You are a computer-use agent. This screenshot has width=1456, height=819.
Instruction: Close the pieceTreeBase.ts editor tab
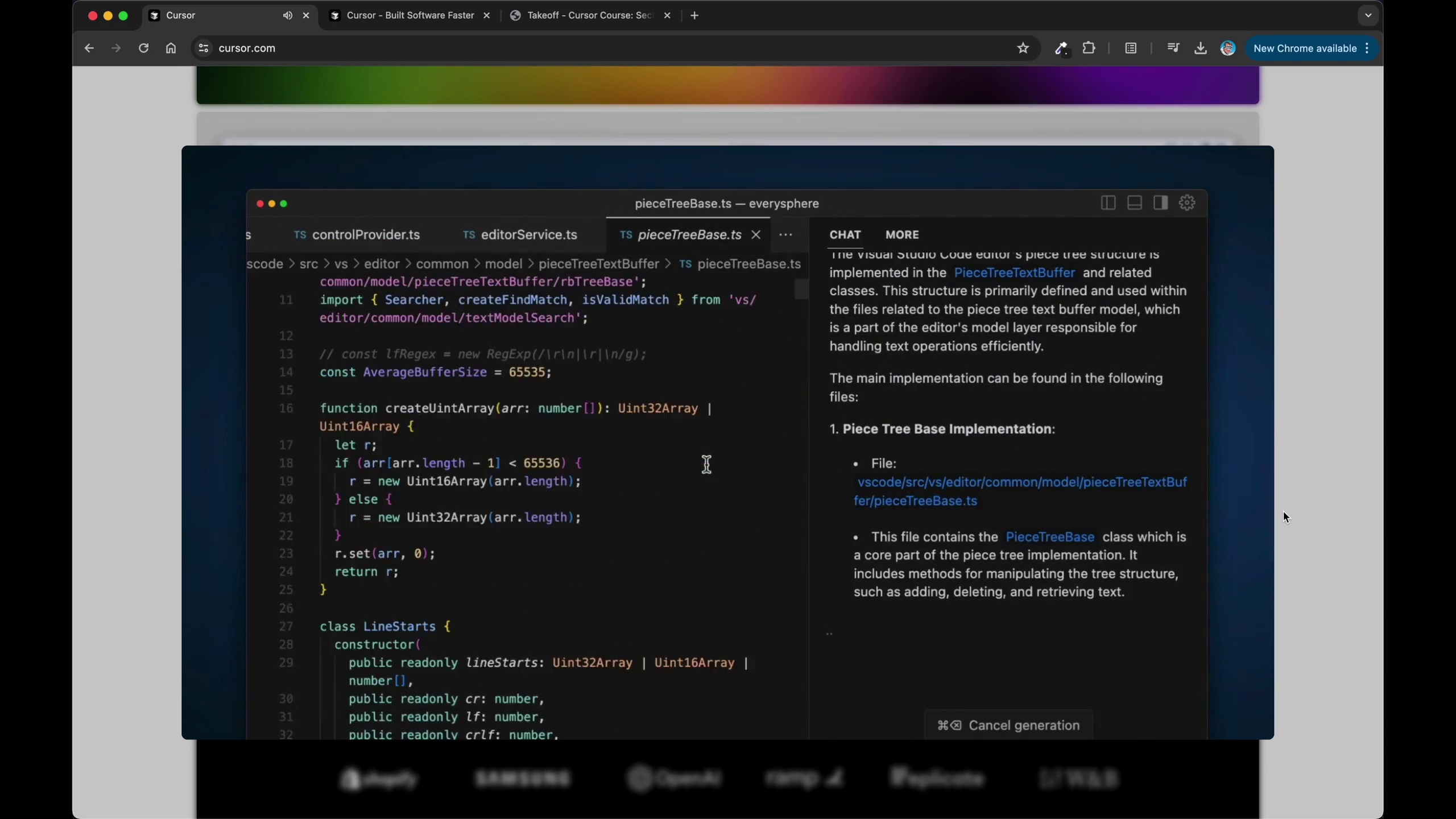click(x=756, y=235)
